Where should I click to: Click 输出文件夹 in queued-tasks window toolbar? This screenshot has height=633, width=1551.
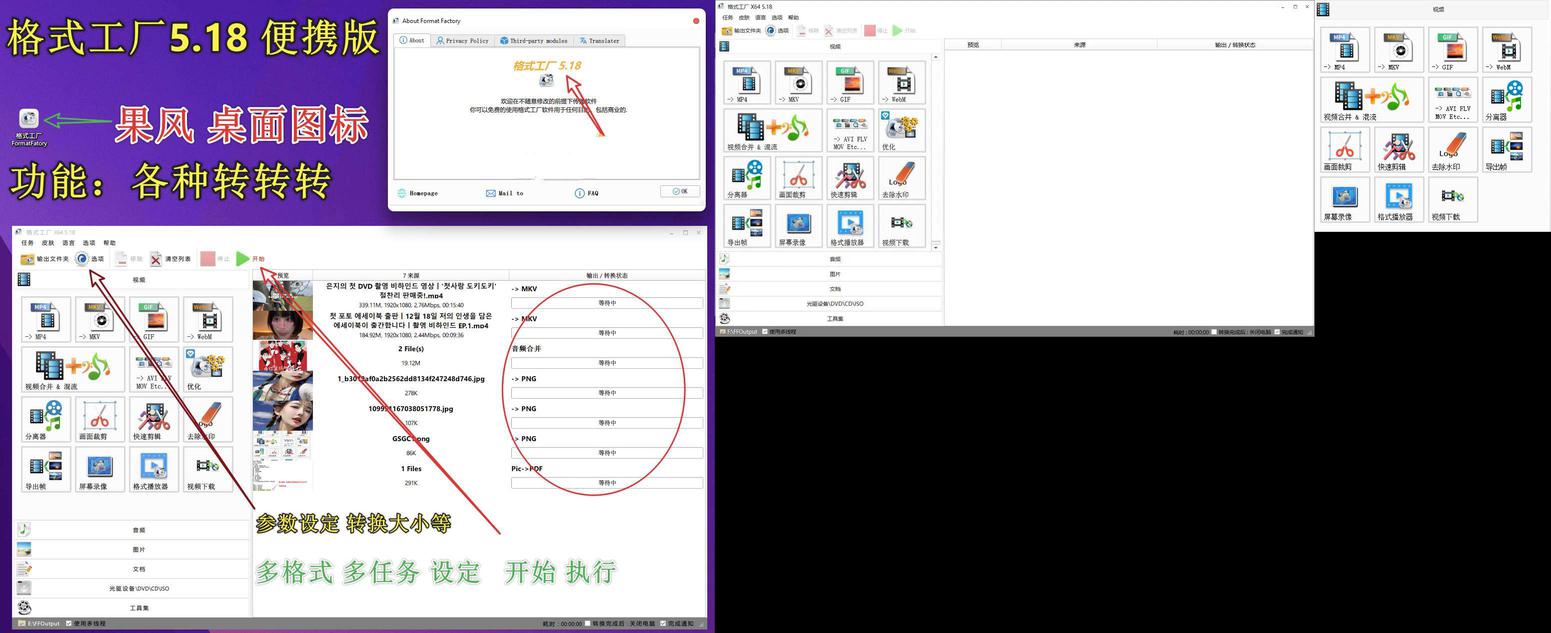(x=45, y=259)
